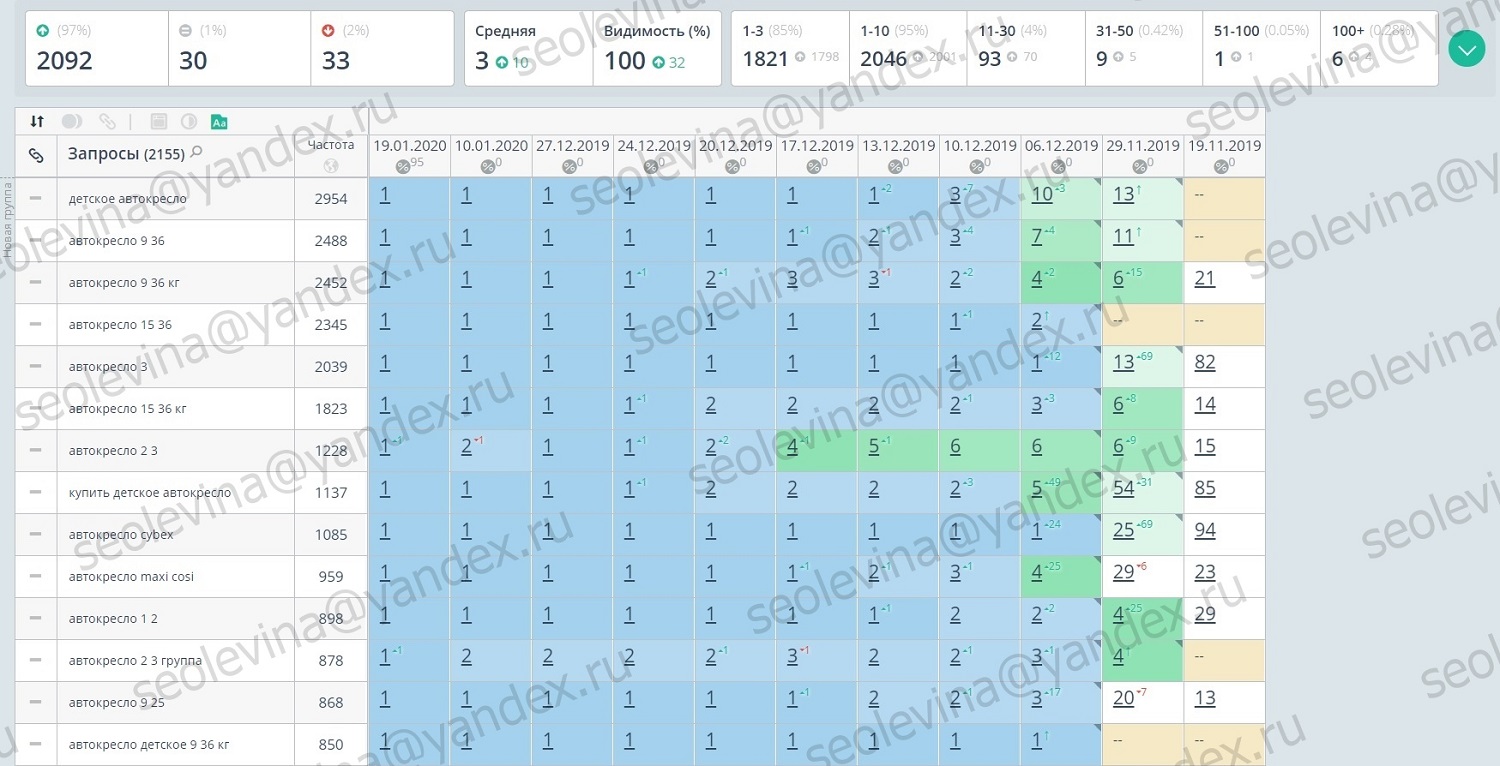The width and height of the screenshot is (1500, 766).
Task: Open position 10 link for детское автокресло on 06.12.2019
Action: tap(1042, 194)
